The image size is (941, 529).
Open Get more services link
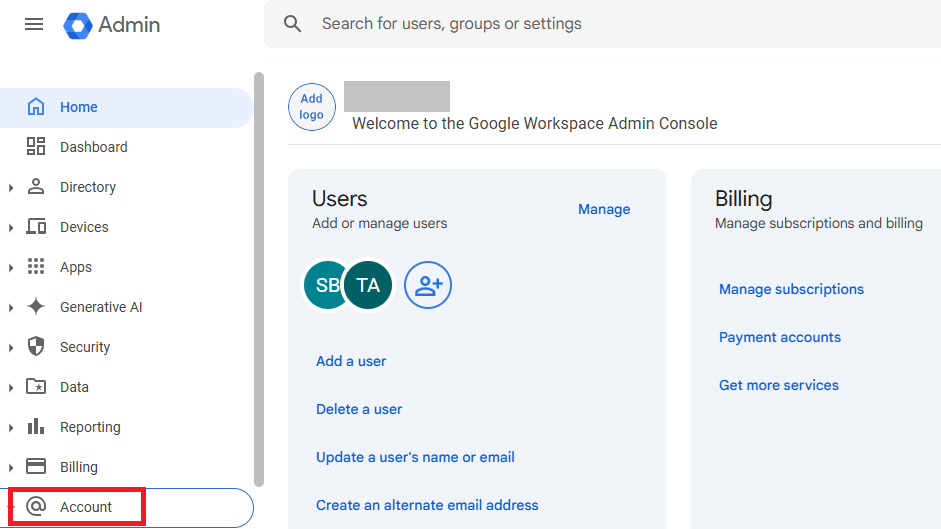point(778,385)
